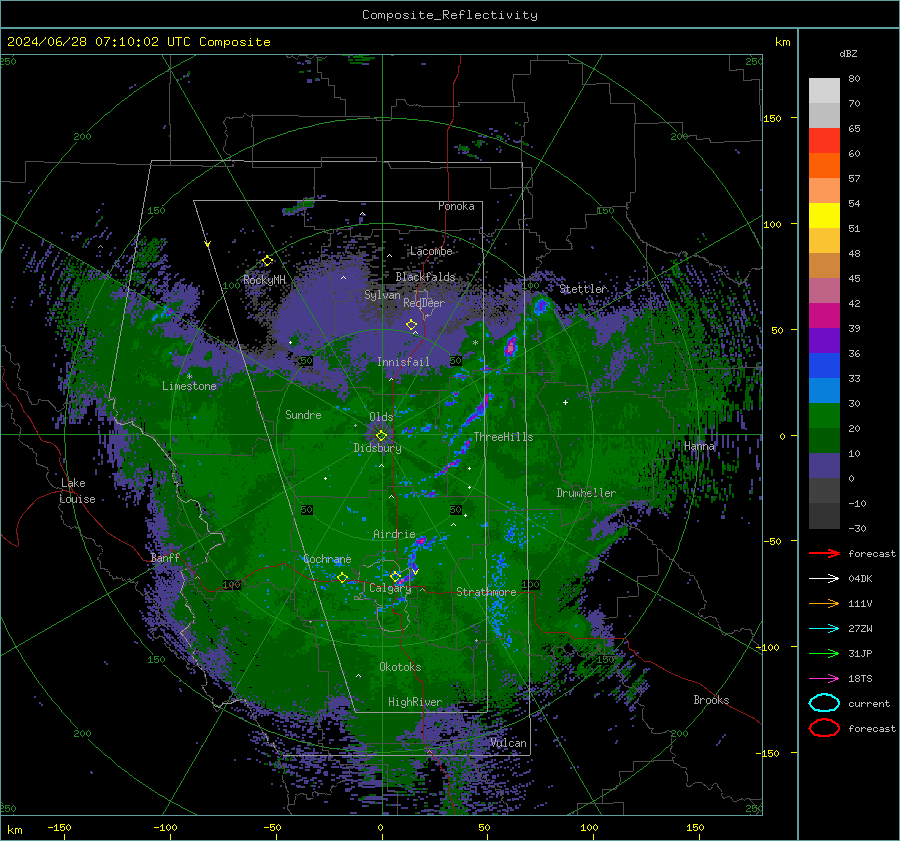Select the purple dBZ swatch above 36
900x841 pixels.
point(824,340)
